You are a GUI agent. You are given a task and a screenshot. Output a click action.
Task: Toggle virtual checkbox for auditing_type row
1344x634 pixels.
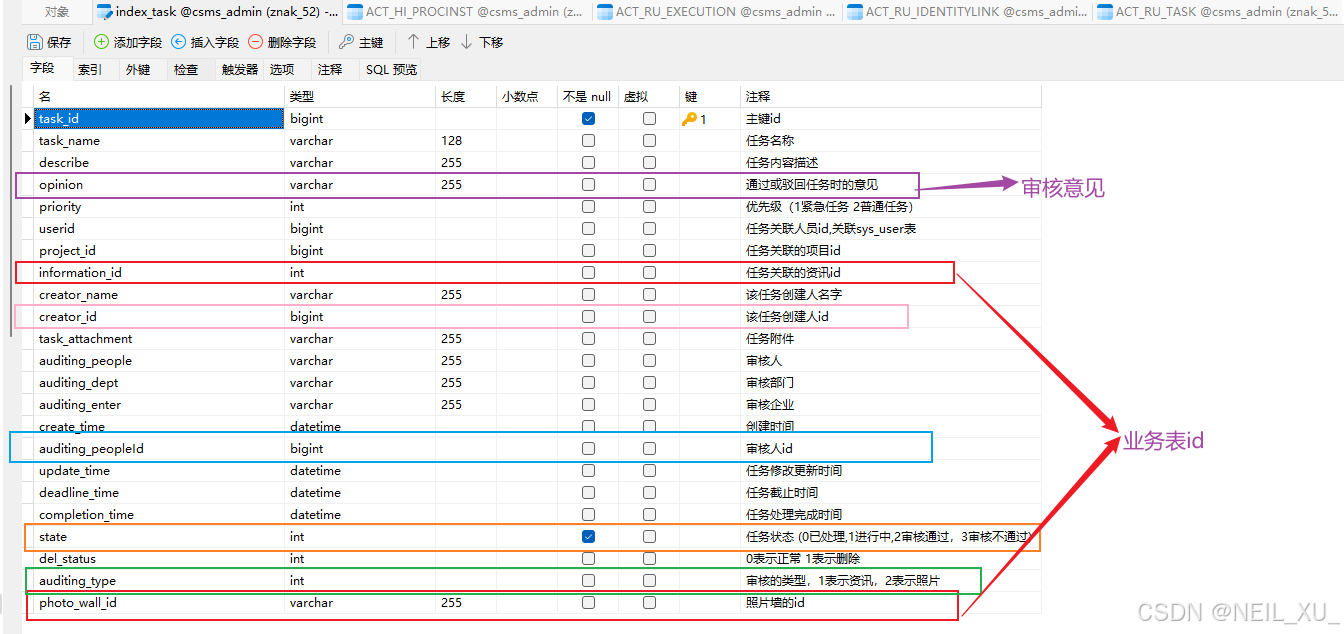point(649,580)
